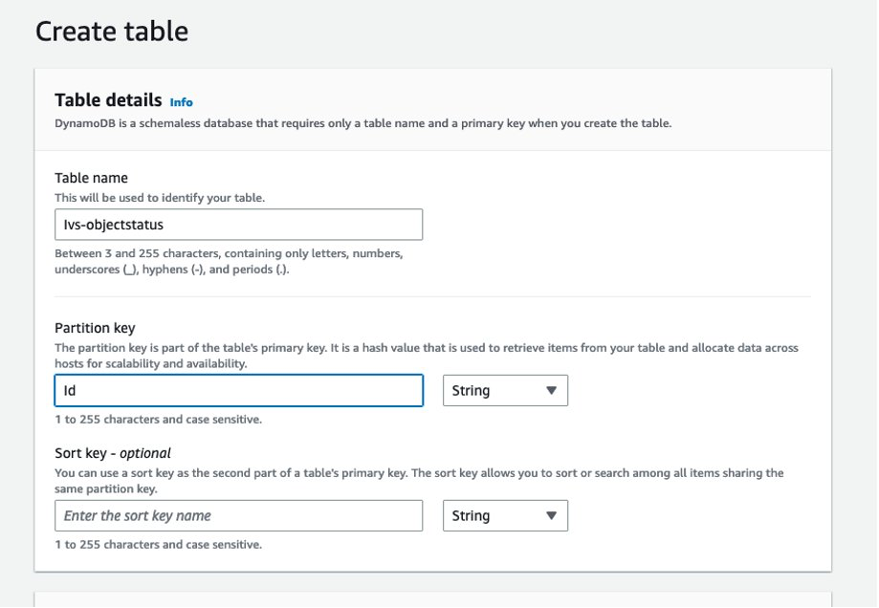This screenshot has height=608, width=879.
Task: Click the Table name label
Action: [x=91, y=178]
